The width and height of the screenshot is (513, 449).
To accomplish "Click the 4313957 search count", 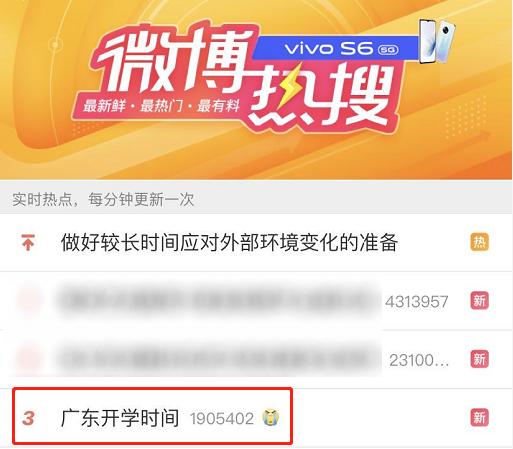I will click(x=417, y=302).
